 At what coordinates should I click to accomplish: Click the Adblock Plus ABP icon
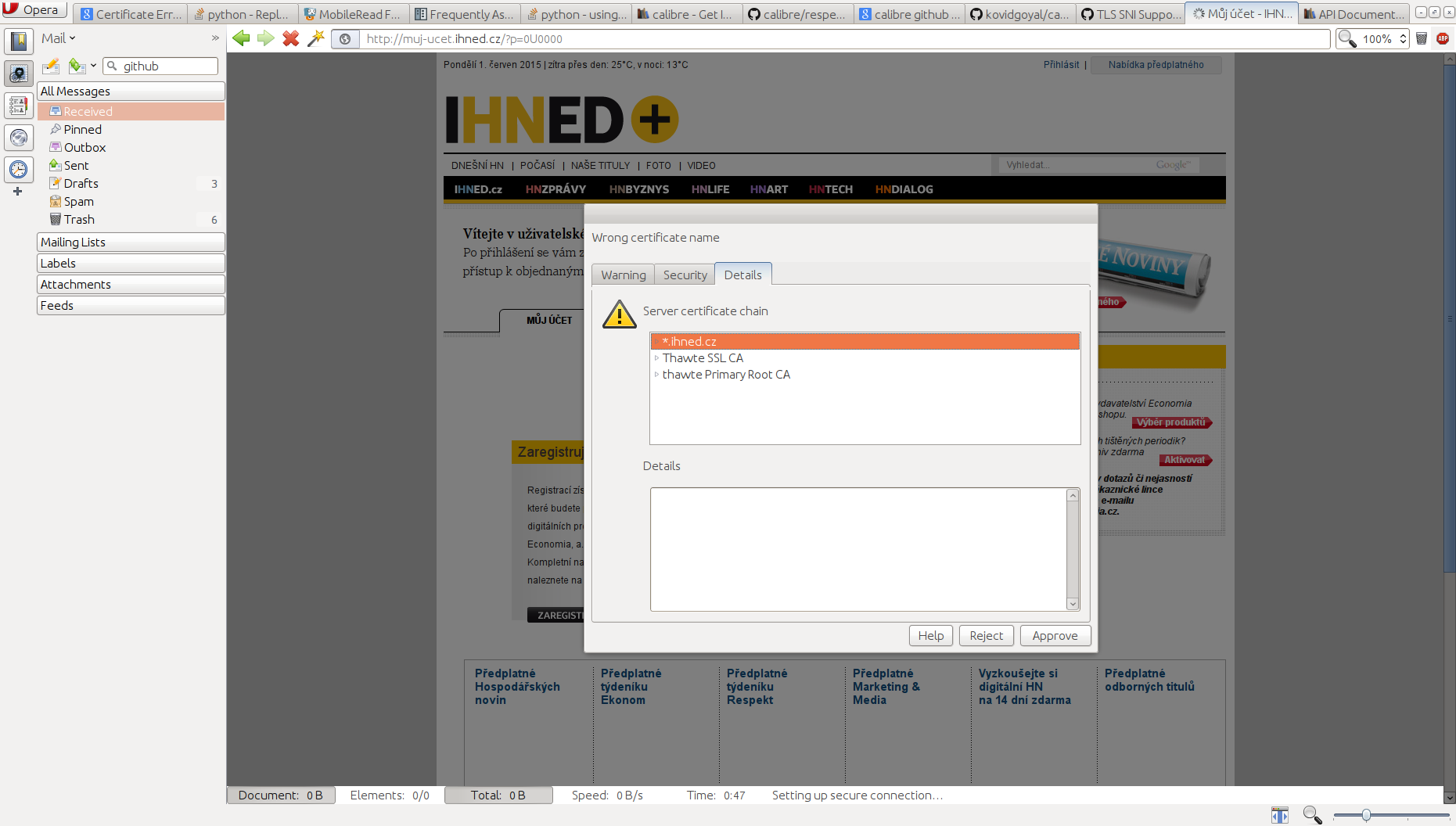click(1443, 38)
